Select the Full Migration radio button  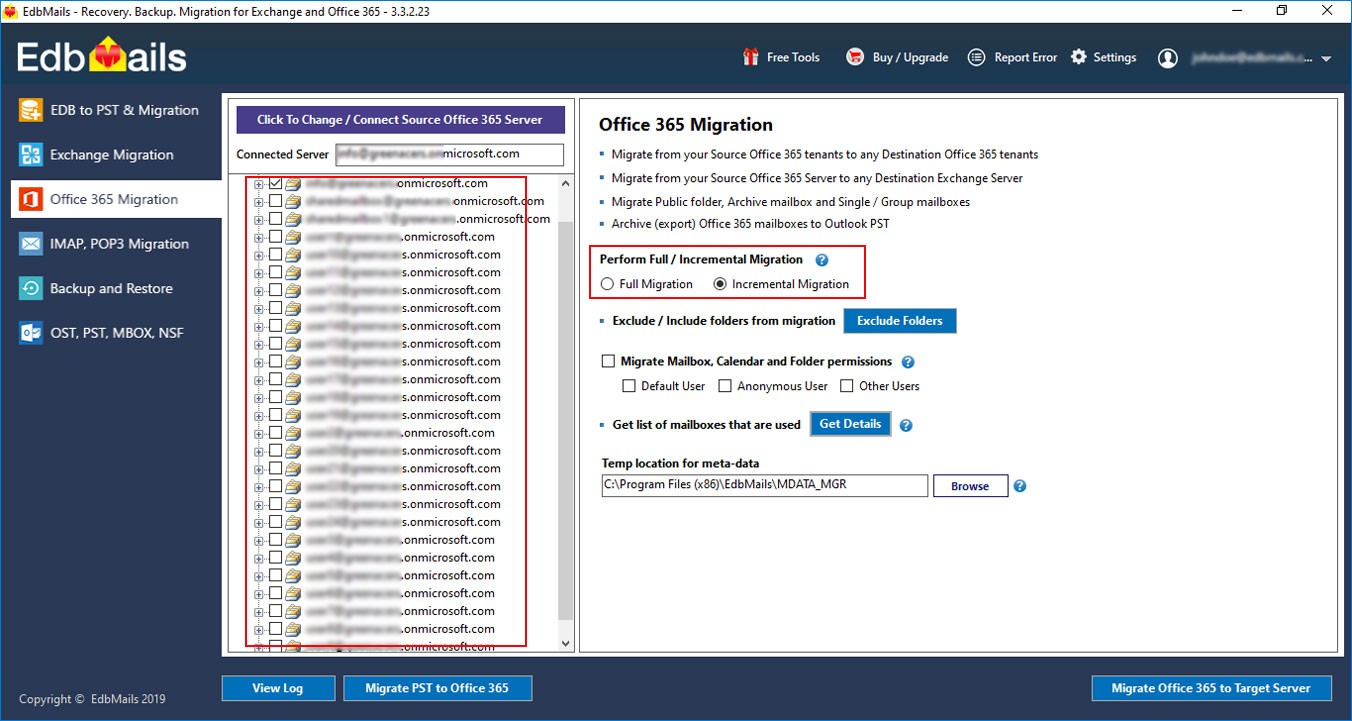click(x=607, y=284)
